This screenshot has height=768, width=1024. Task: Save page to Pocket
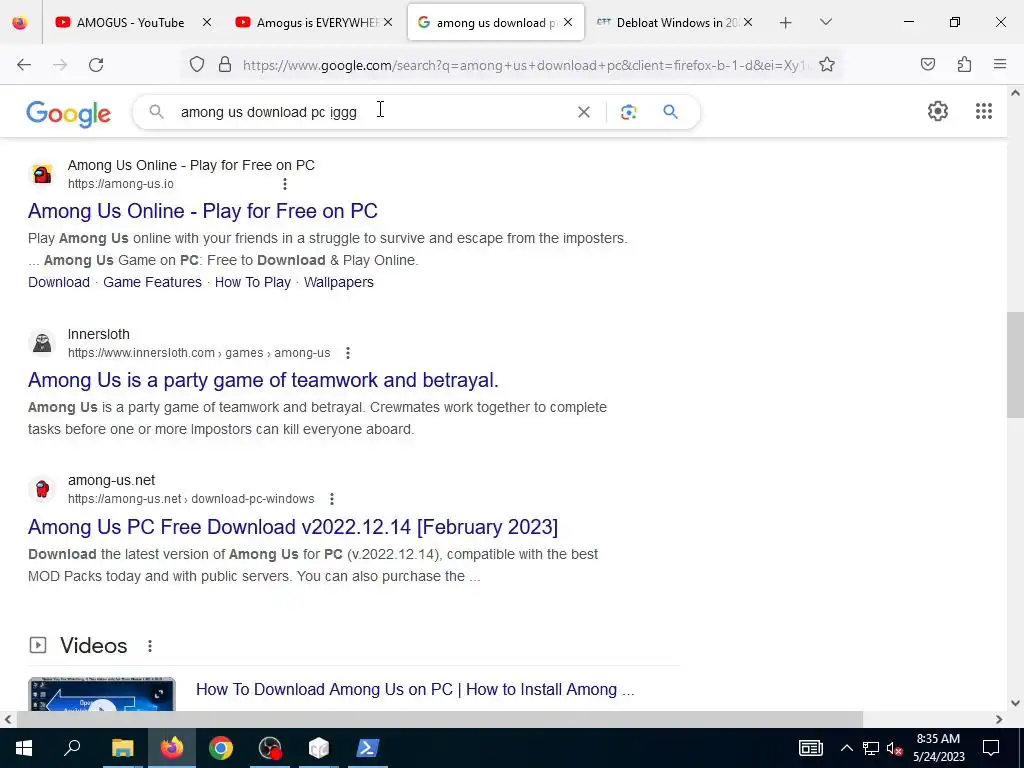928,65
